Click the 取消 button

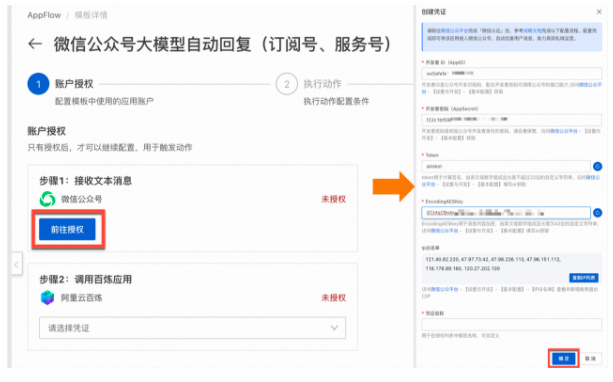tap(590, 359)
